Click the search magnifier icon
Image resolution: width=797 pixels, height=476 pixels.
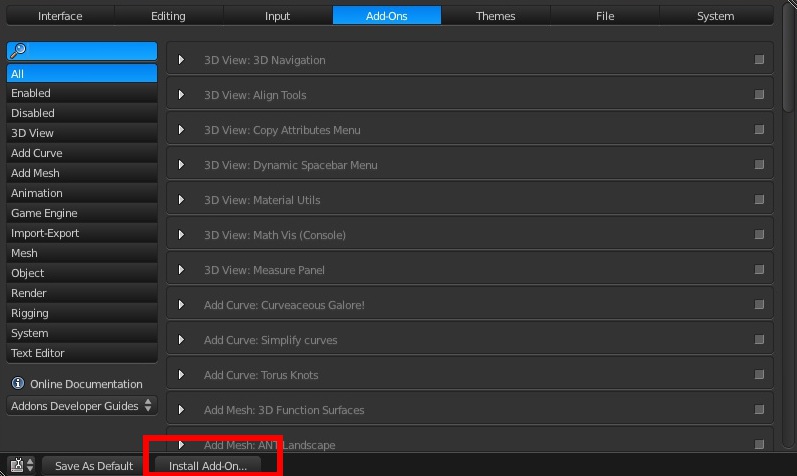[x=18, y=50]
